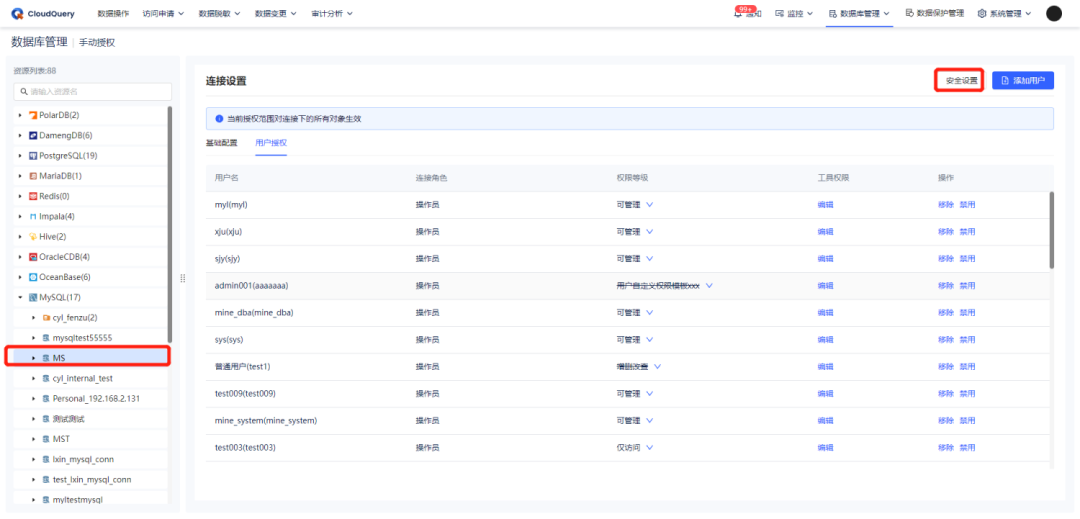Image resolution: width=1080 pixels, height=519 pixels.
Task: Open the 审计分析 menu
Action: 331,14
